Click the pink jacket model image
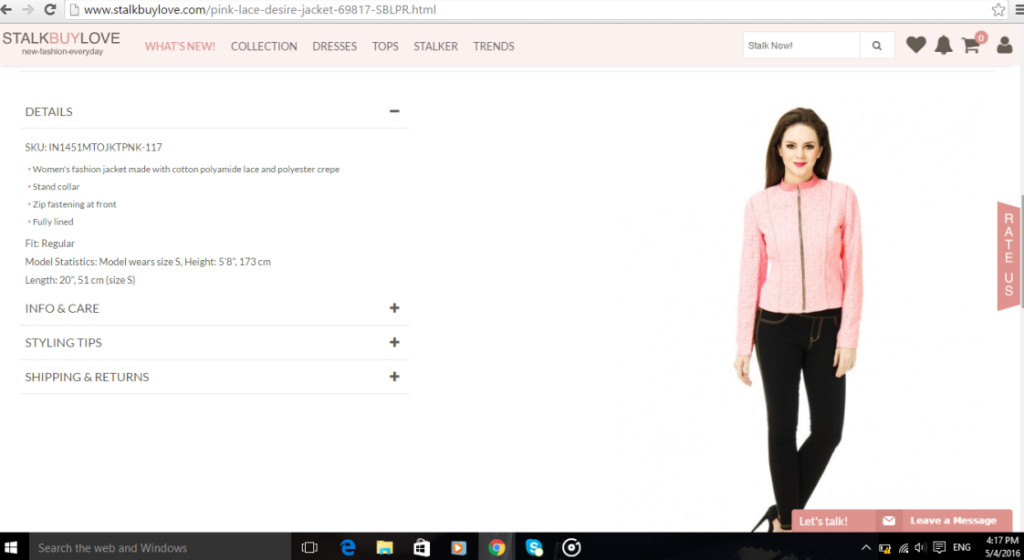Screen dimensions: 1024x560 click(x=801, y=318)
